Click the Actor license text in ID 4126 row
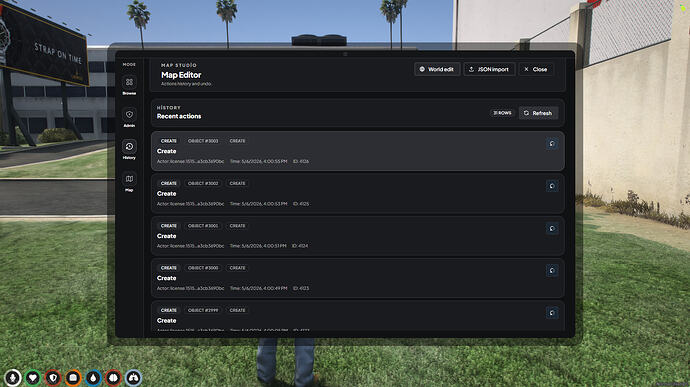This screenshot has height=387, width=690. [191, 162]
